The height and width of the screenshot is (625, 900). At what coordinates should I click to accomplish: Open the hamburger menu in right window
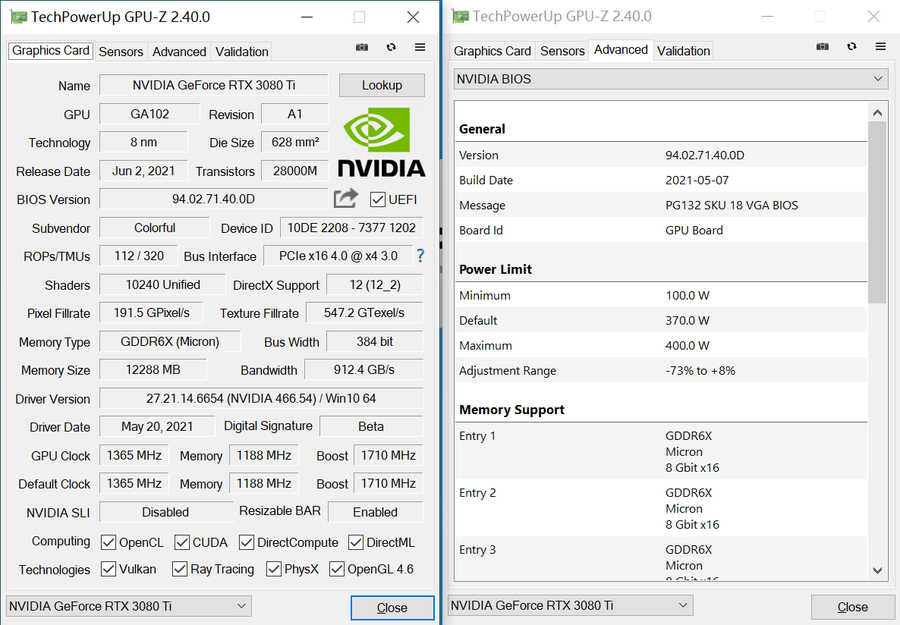tap(880, 47)
